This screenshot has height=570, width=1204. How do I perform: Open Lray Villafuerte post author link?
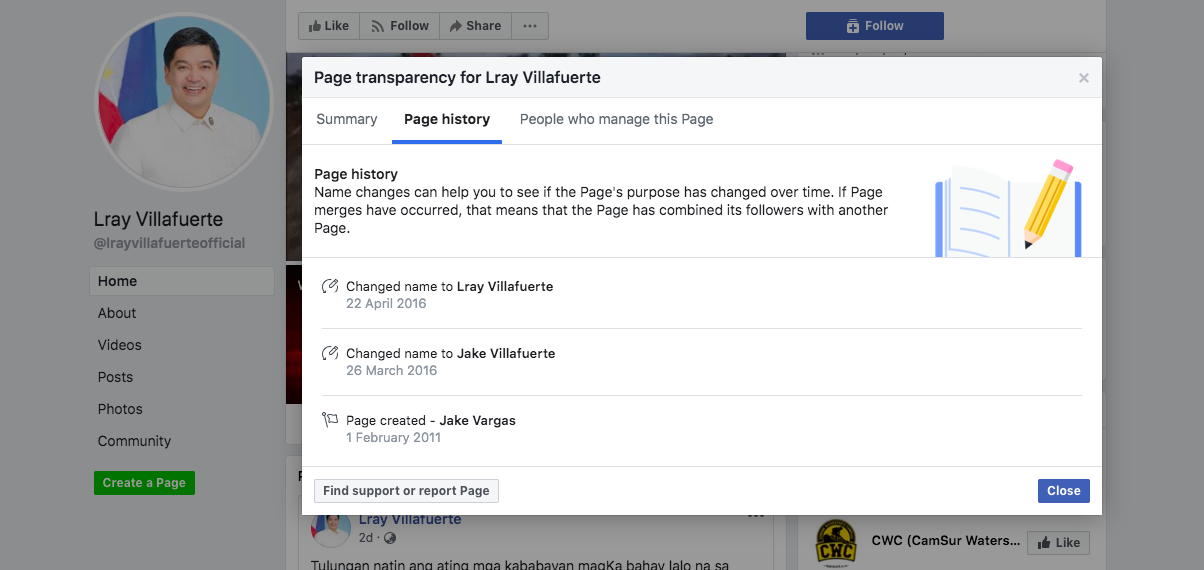(x=410, y=520)
